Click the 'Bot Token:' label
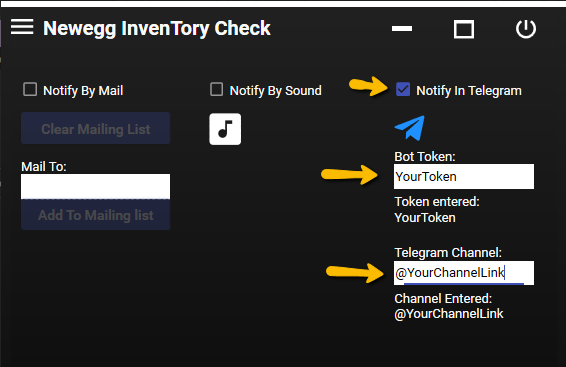 click(425, 157)
